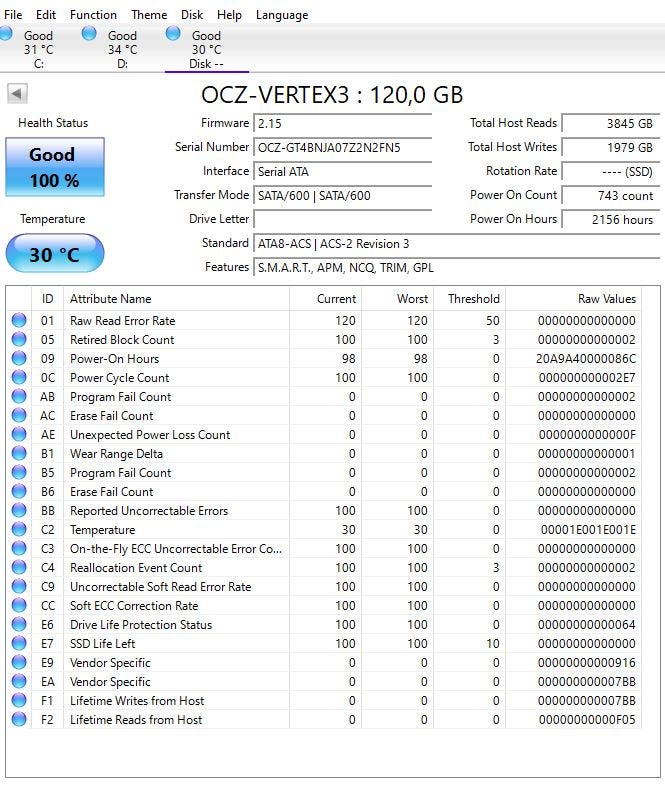
Task: Click status icon for AB Program Fail Count
Action: [19, 396]
